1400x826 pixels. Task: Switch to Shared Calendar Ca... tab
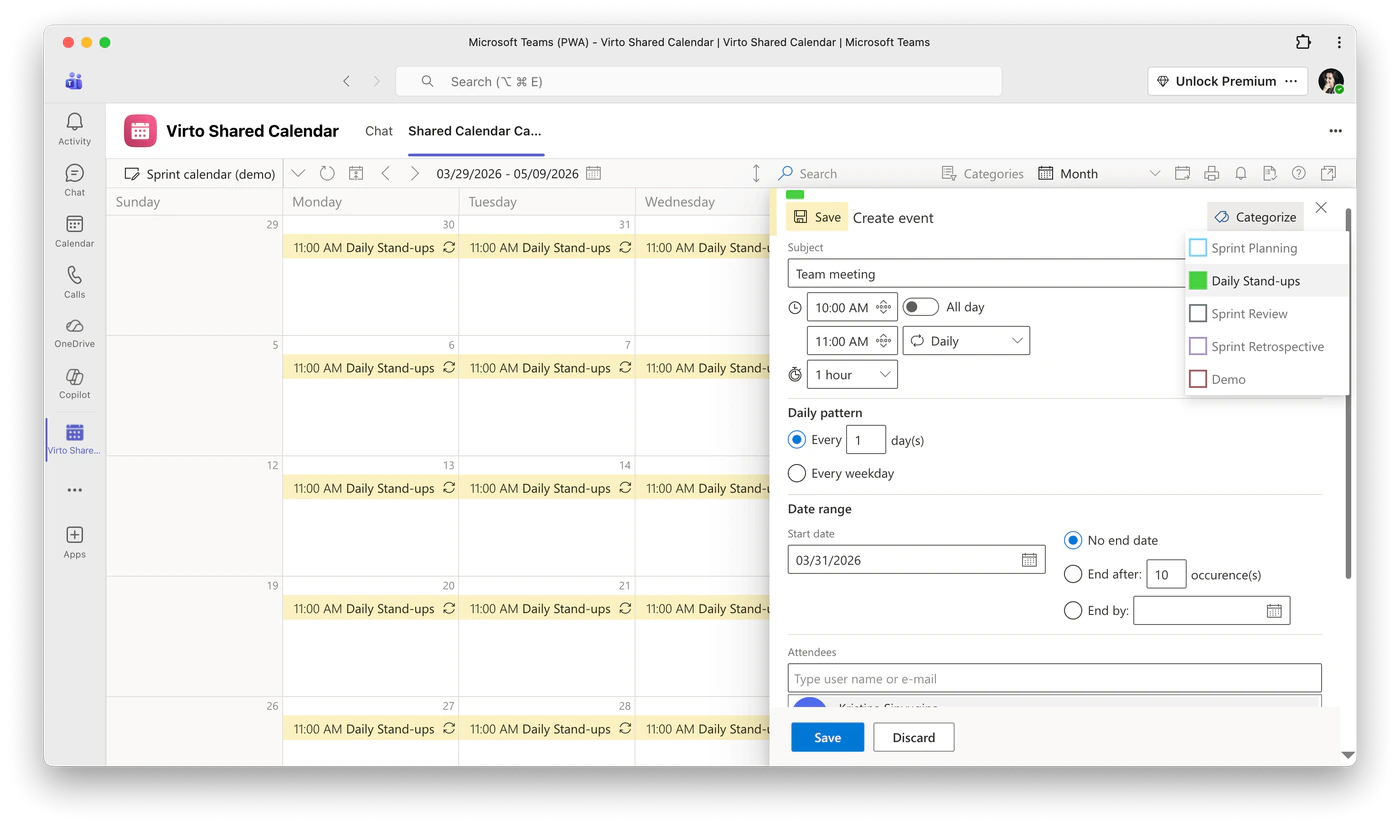(x=475, y=131)
